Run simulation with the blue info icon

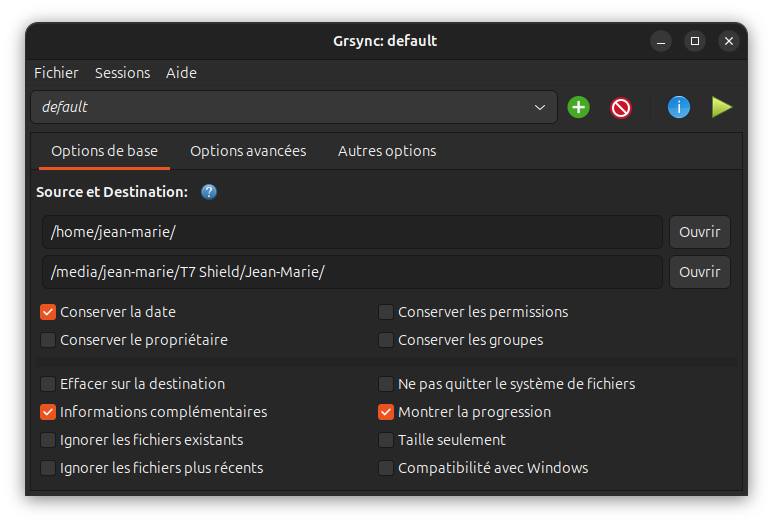[679, 107]
